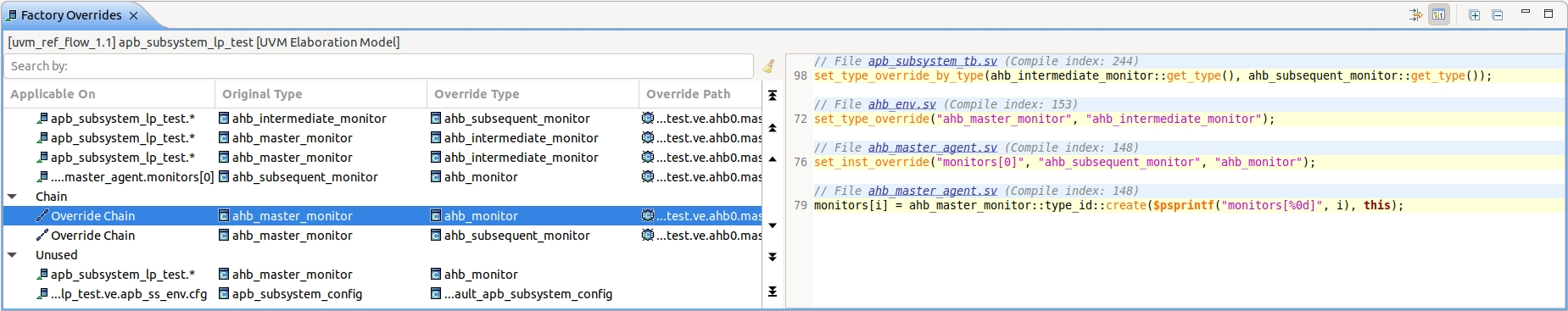Screen dimensions: 1568x311
Task: Jump to first override with top arrow
Action: coord(773,96)
